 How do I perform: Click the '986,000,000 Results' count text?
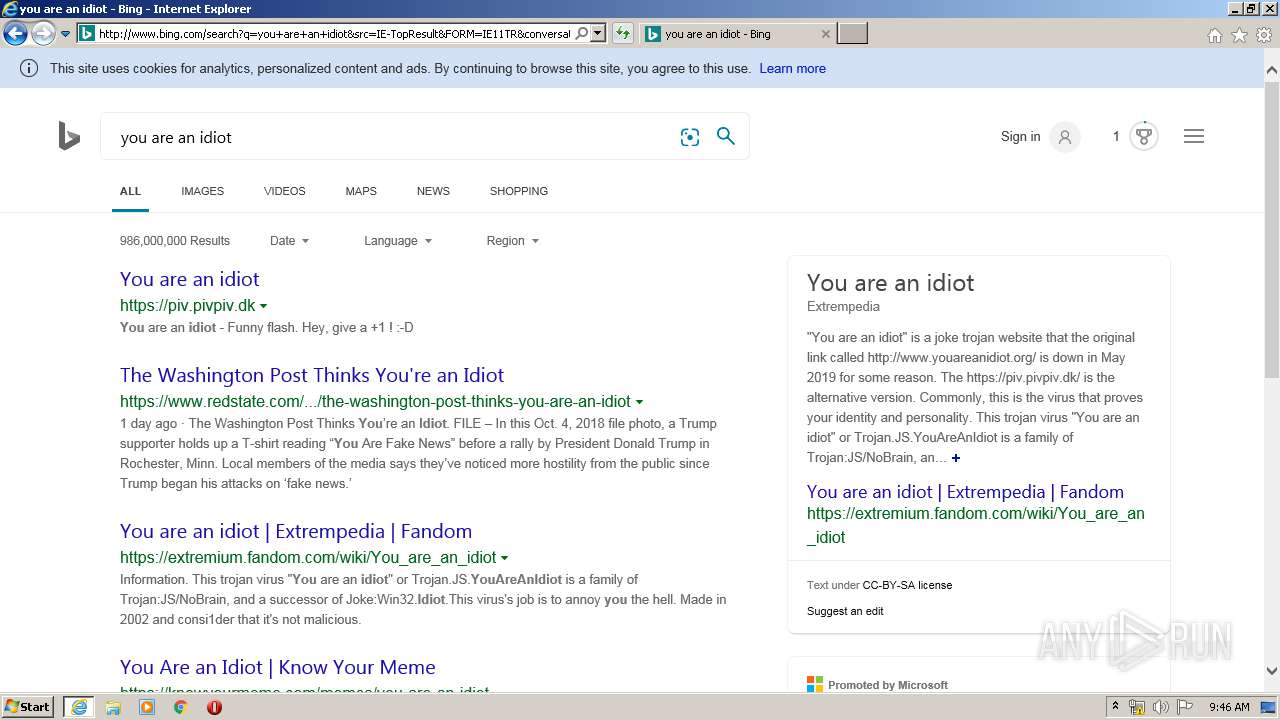[175, 241]
